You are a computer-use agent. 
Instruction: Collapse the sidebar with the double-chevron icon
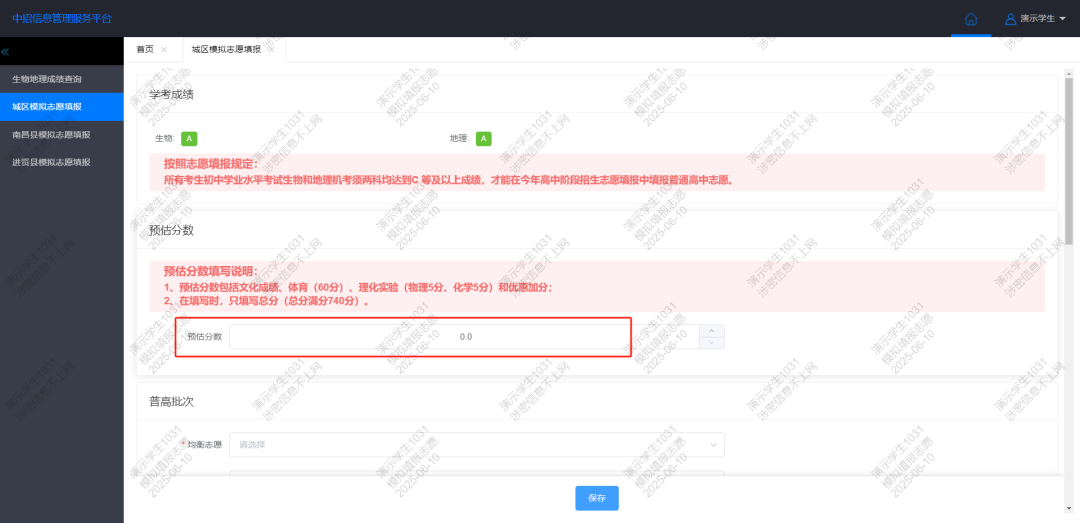point(5,52)
